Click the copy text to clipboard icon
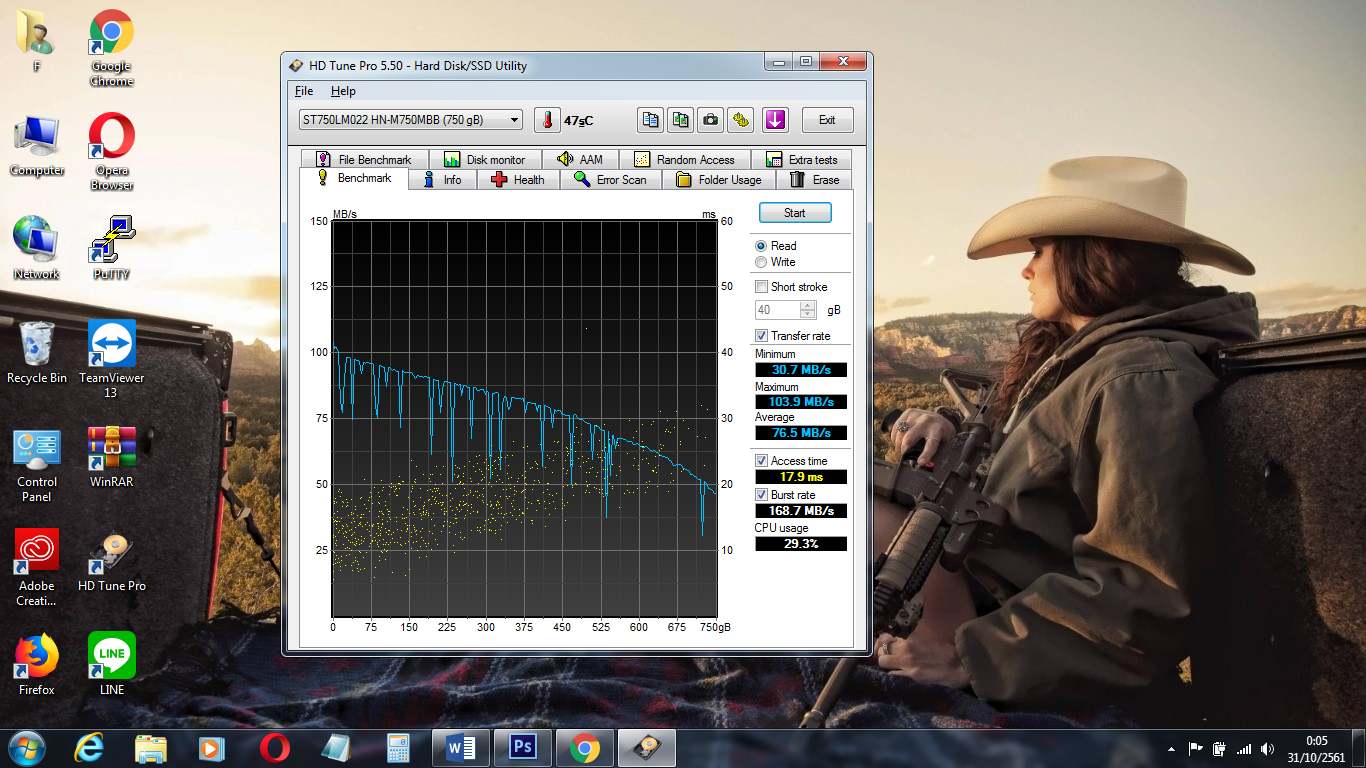This screenshot has height=768, width=1366. tap(651, 120)
